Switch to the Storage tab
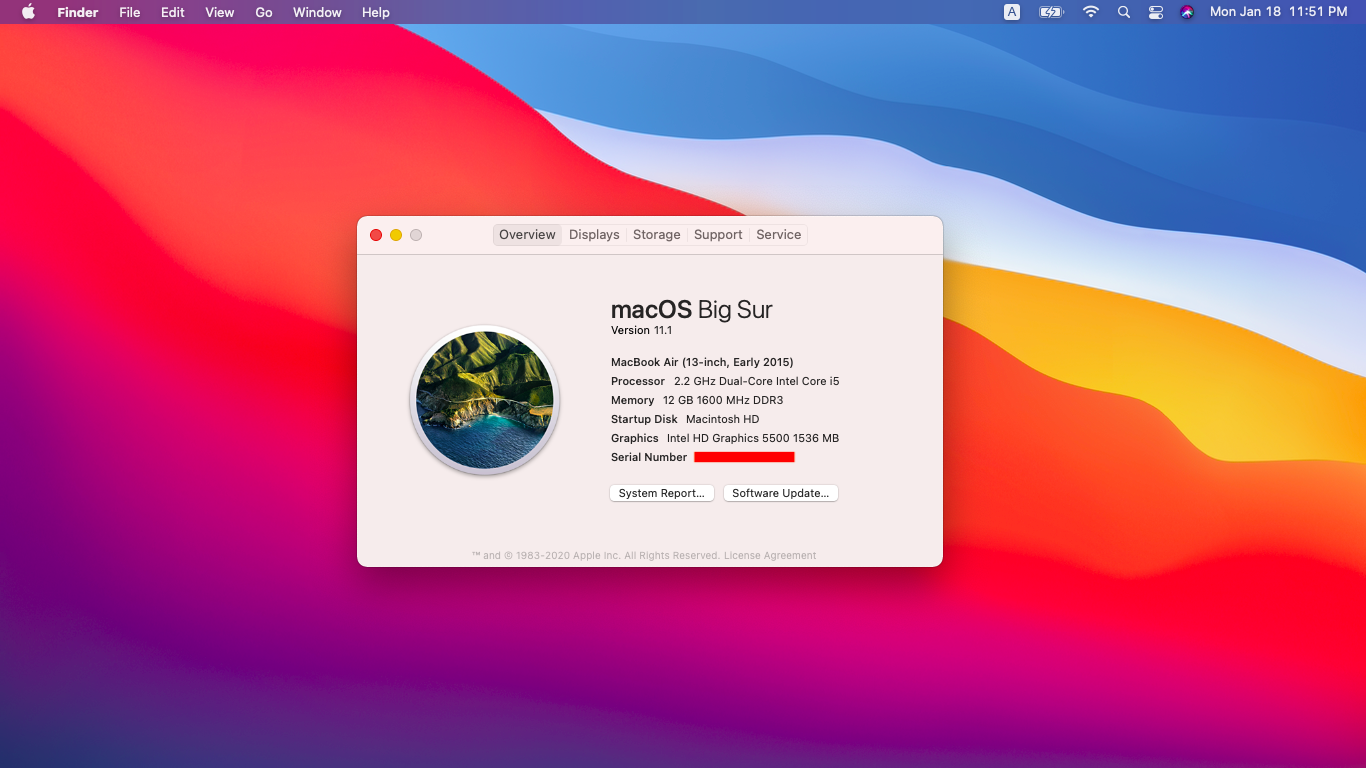 657,234
